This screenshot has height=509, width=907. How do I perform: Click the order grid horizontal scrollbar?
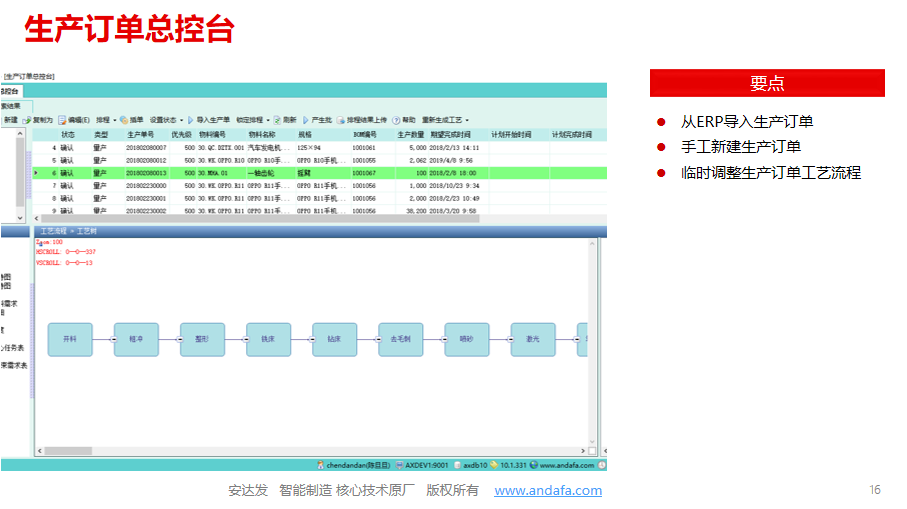260,219
